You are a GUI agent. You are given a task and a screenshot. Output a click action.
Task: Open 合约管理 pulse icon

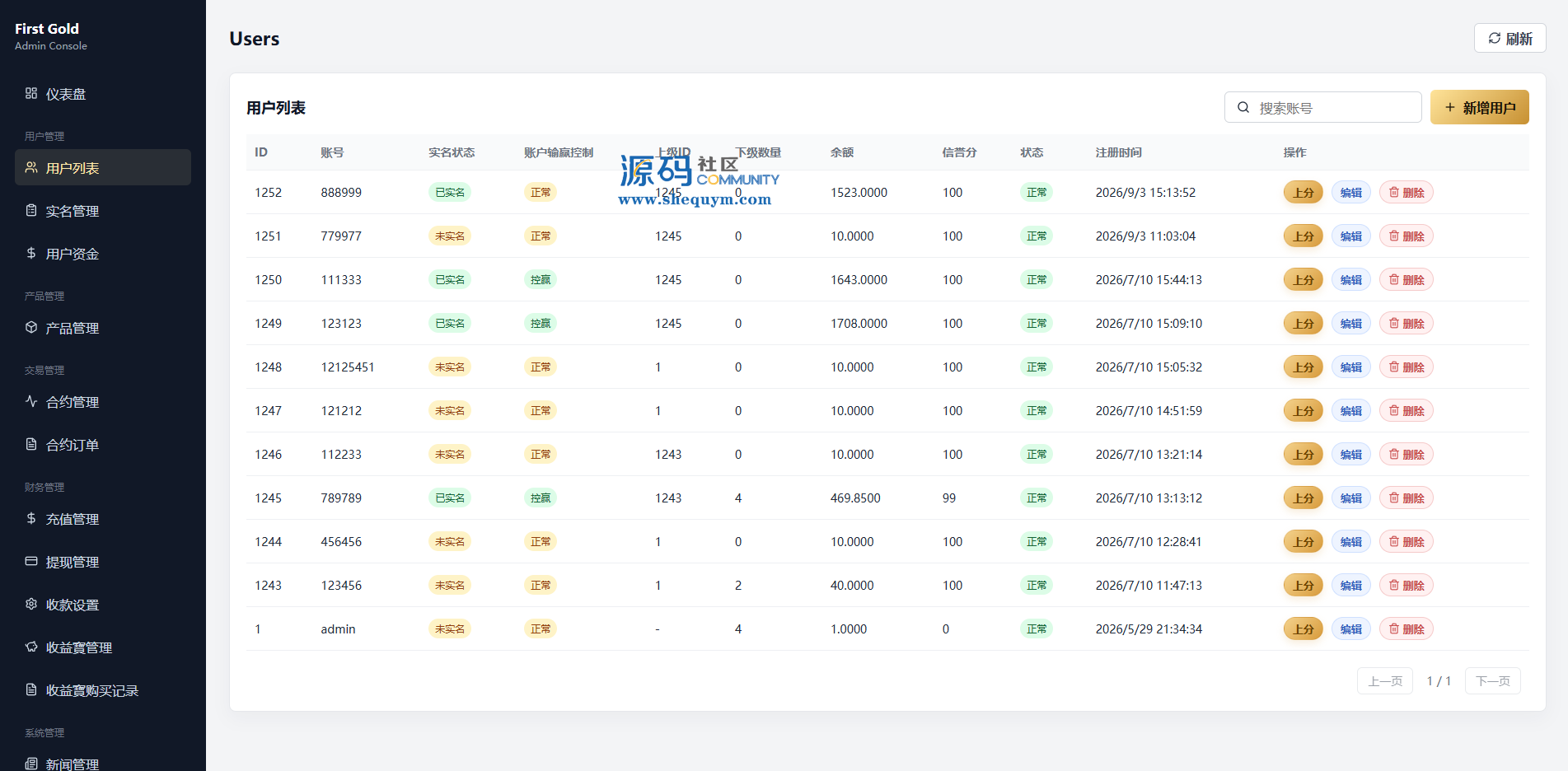[x=31, y=401]
